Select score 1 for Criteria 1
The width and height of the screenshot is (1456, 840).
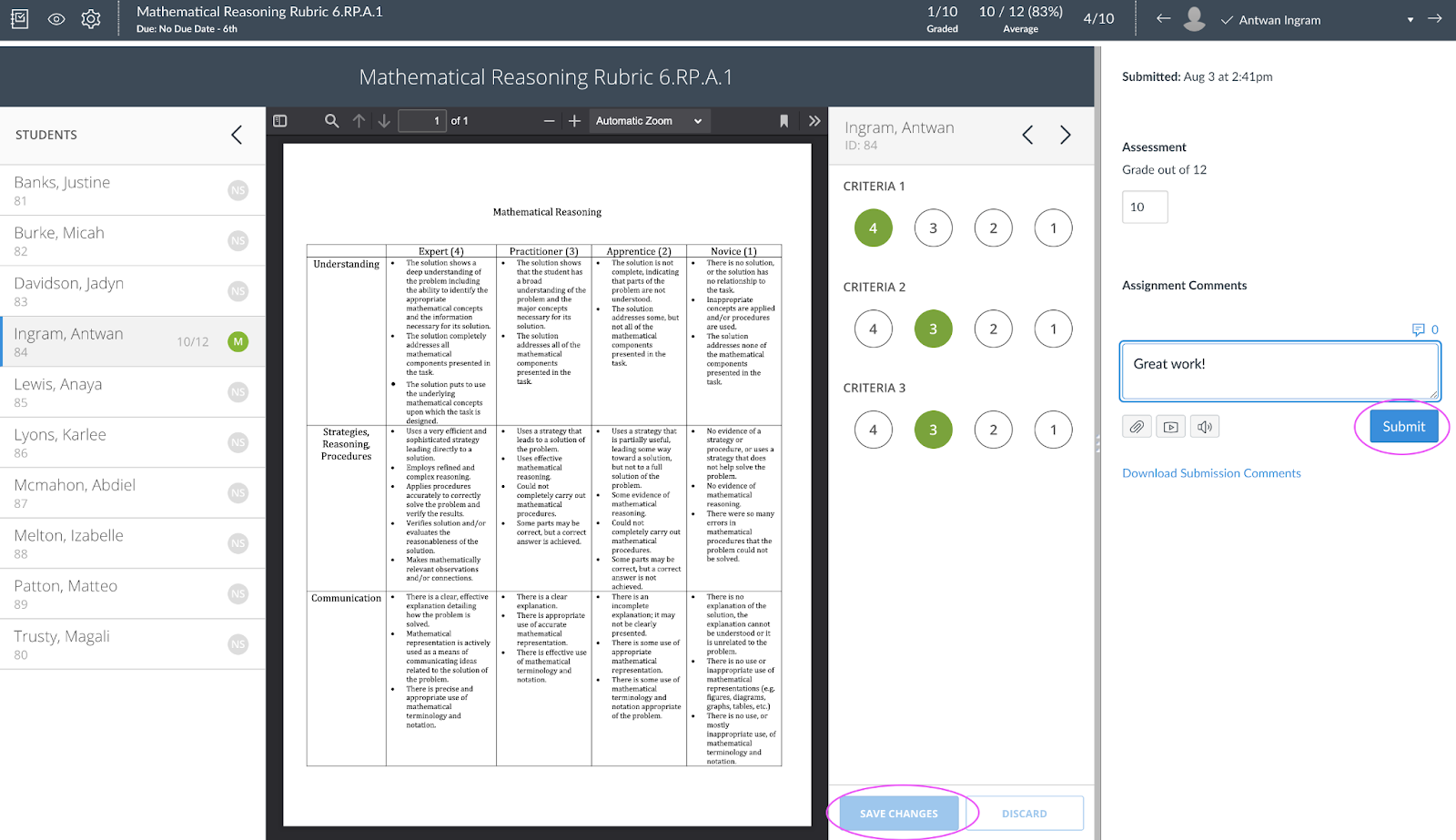(x=1053, y=228)
